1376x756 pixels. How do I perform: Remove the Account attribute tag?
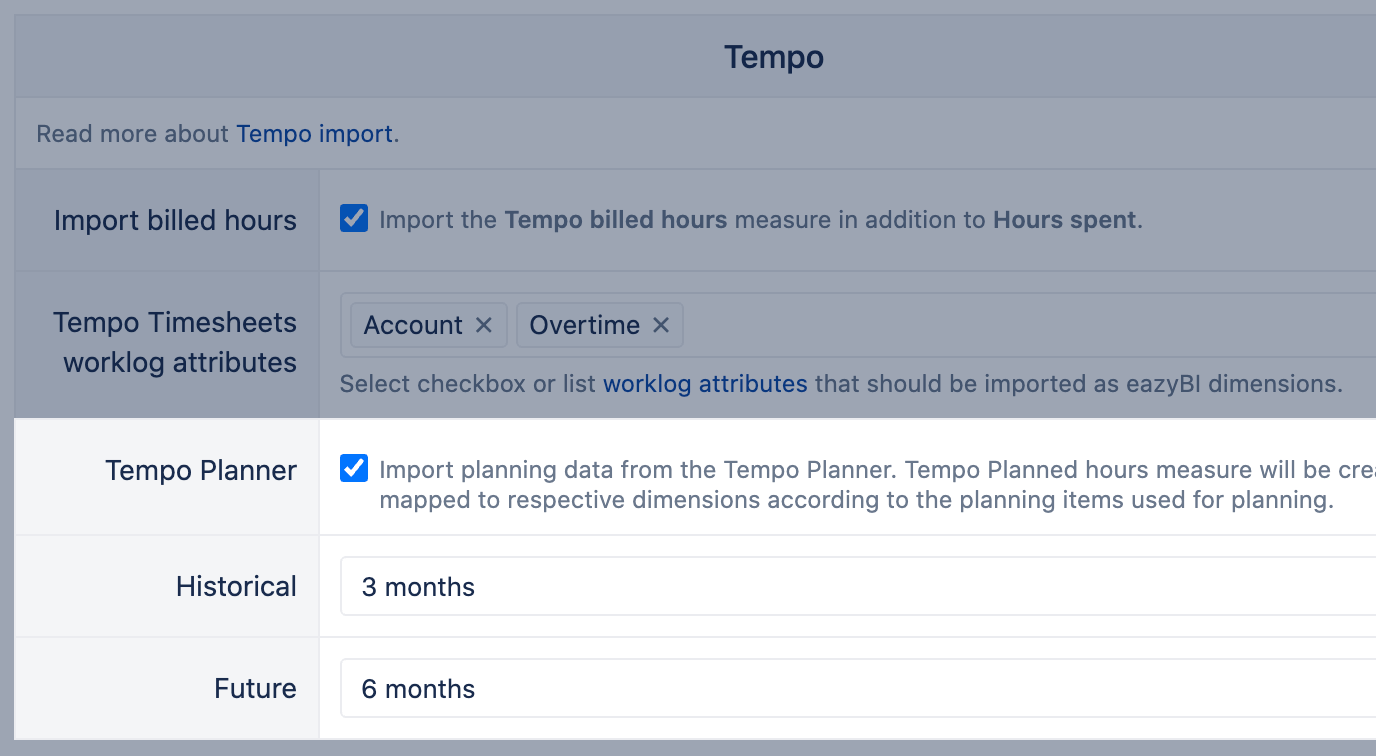pos(484,325)
